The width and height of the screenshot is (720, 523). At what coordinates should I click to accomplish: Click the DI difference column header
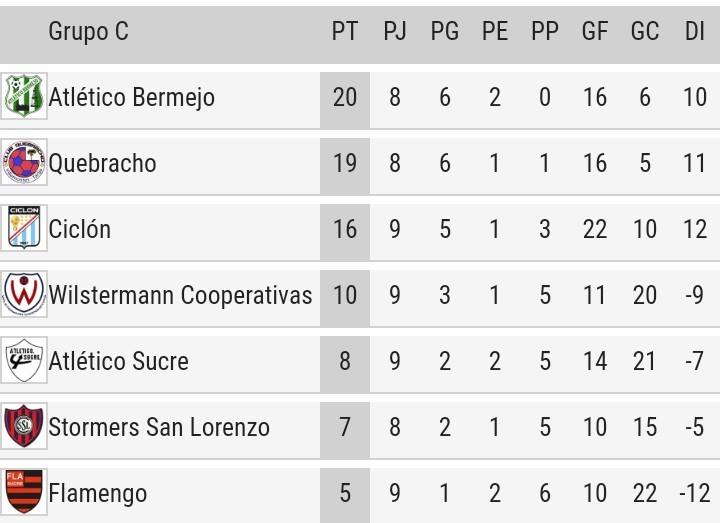point(695,31)
